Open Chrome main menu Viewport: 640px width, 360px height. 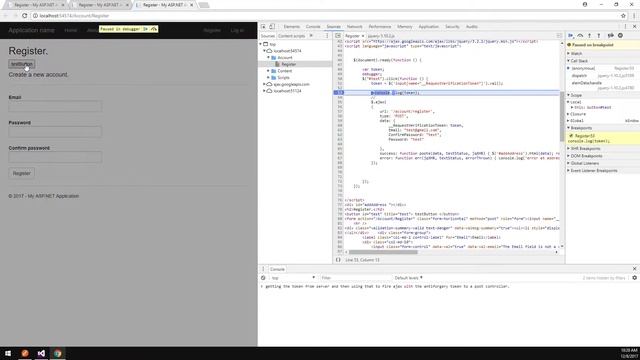pyautogui.click(x=634, y=16)
